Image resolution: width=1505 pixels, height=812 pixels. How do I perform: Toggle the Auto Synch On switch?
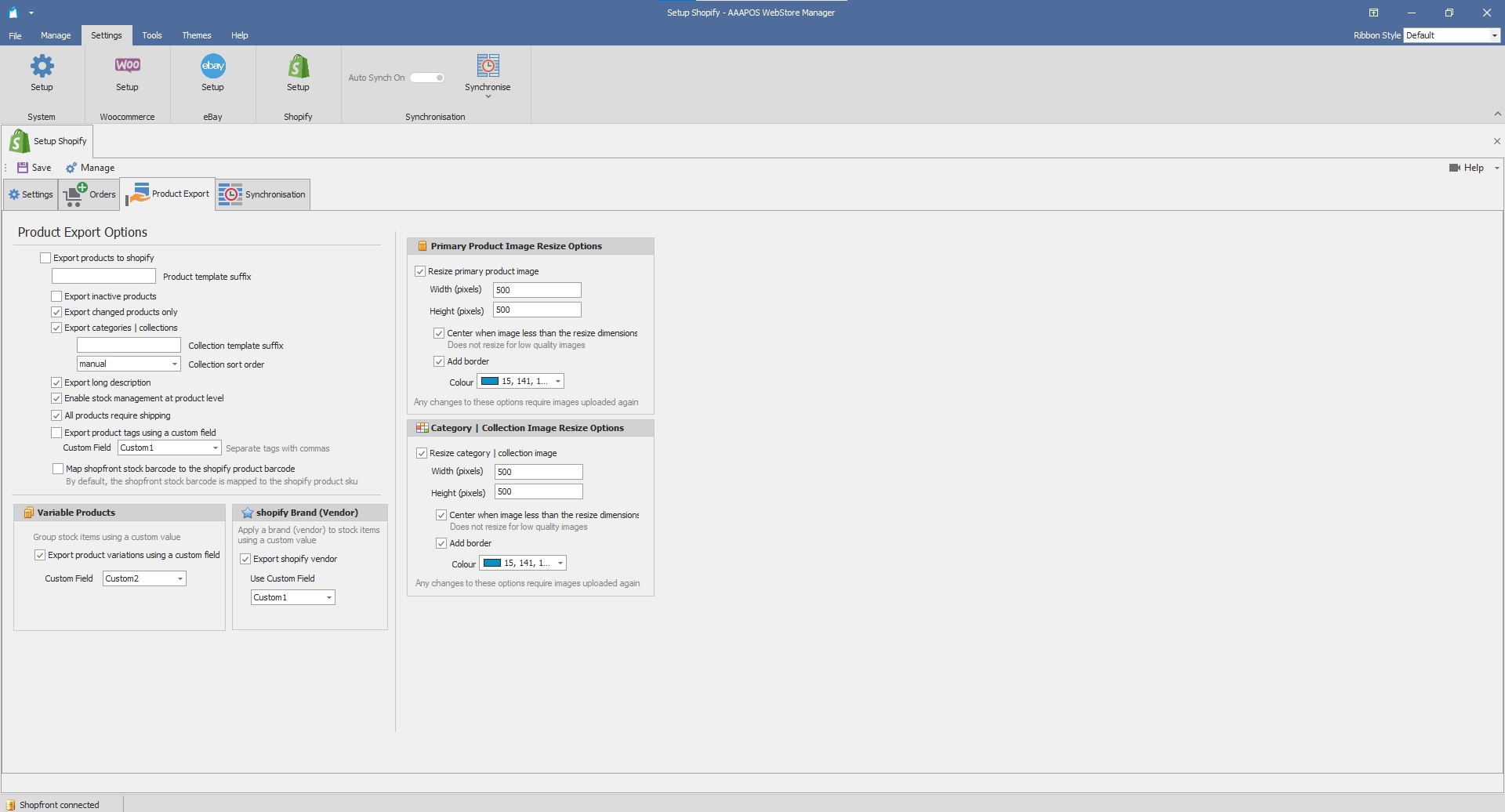[x=427, y=78]
